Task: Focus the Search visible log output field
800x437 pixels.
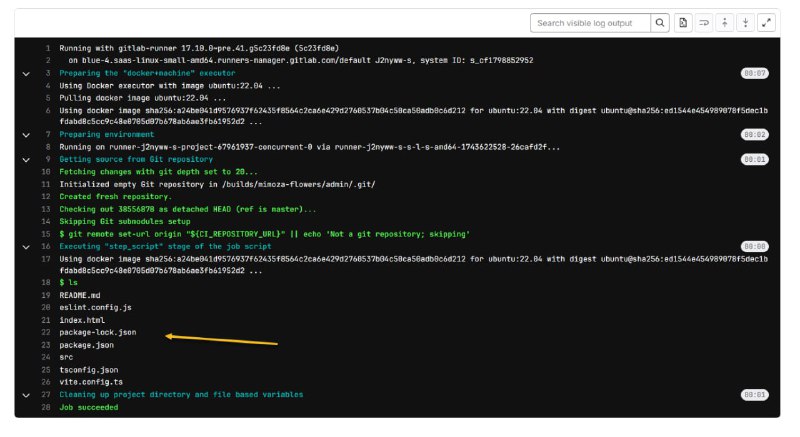Action: coord(590,23)
